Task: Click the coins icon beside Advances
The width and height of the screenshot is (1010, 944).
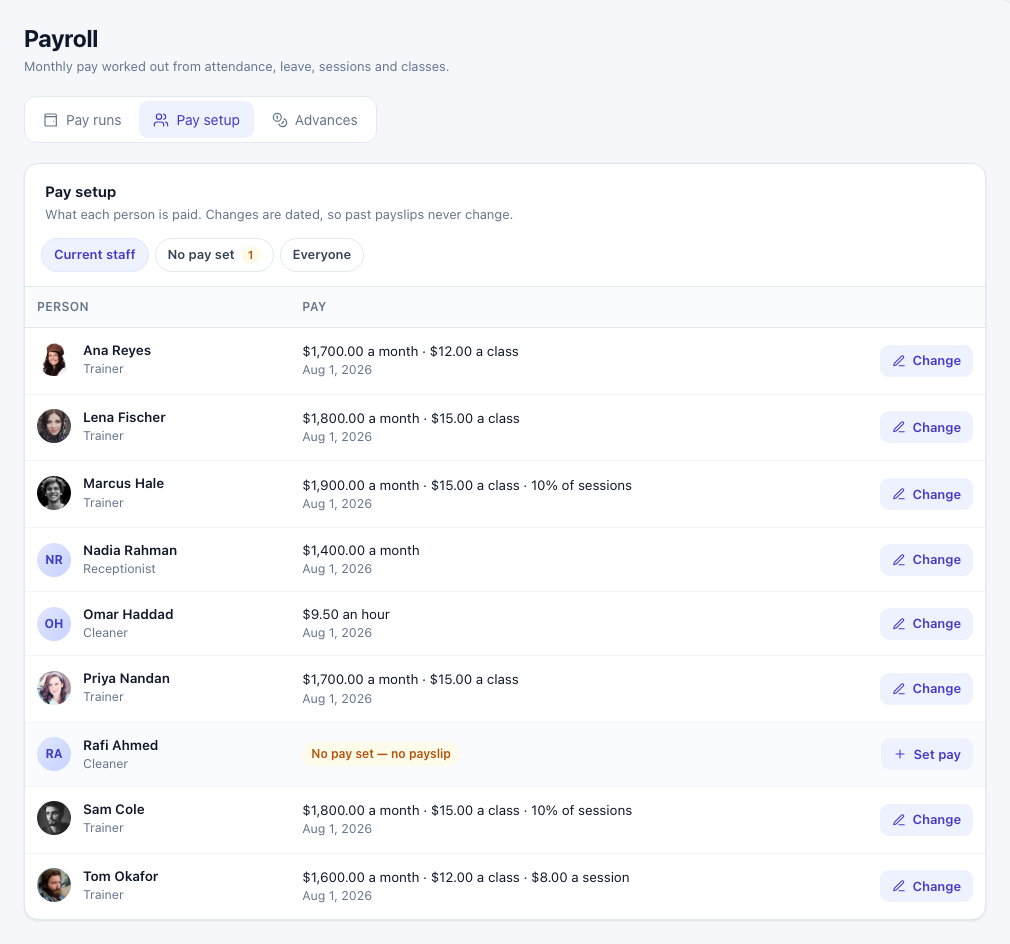Action: click(x=280, y=120)
